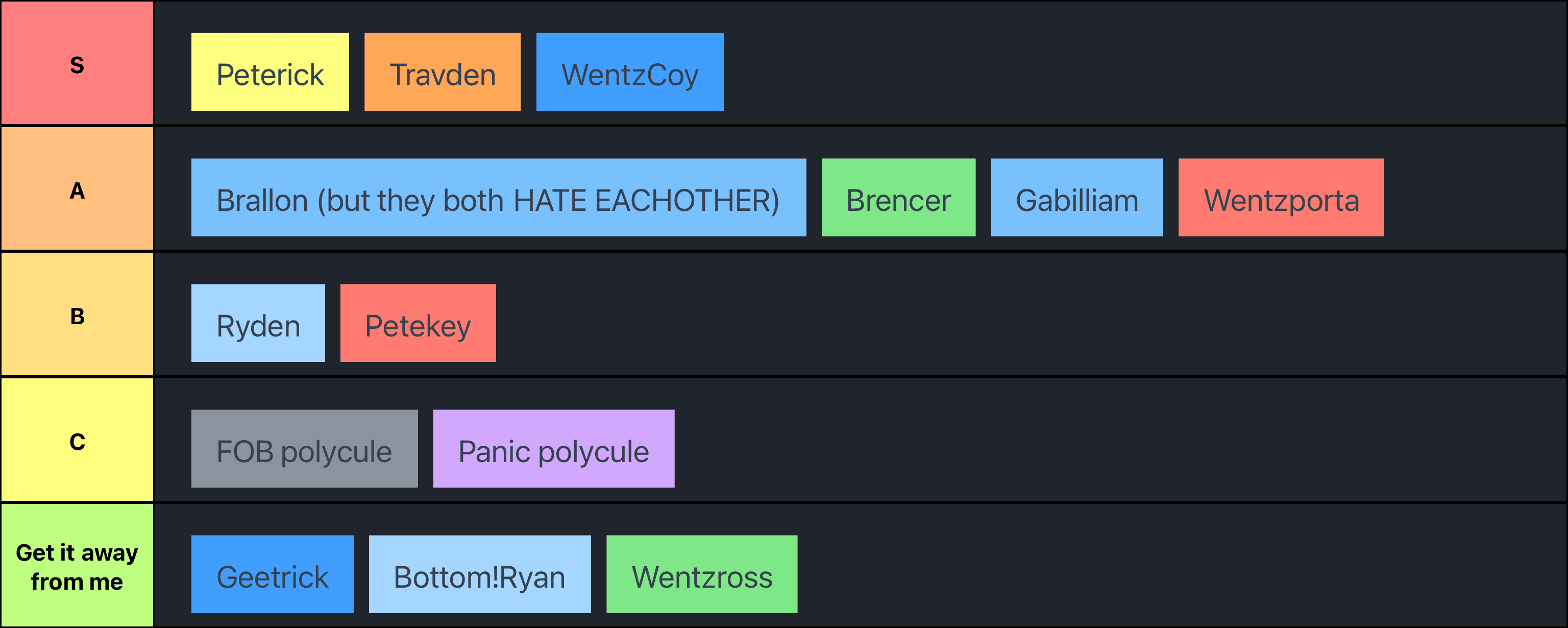Screen dimensions: 1568x628
Task: Select the B tier label cell
Action: point(77,315)
